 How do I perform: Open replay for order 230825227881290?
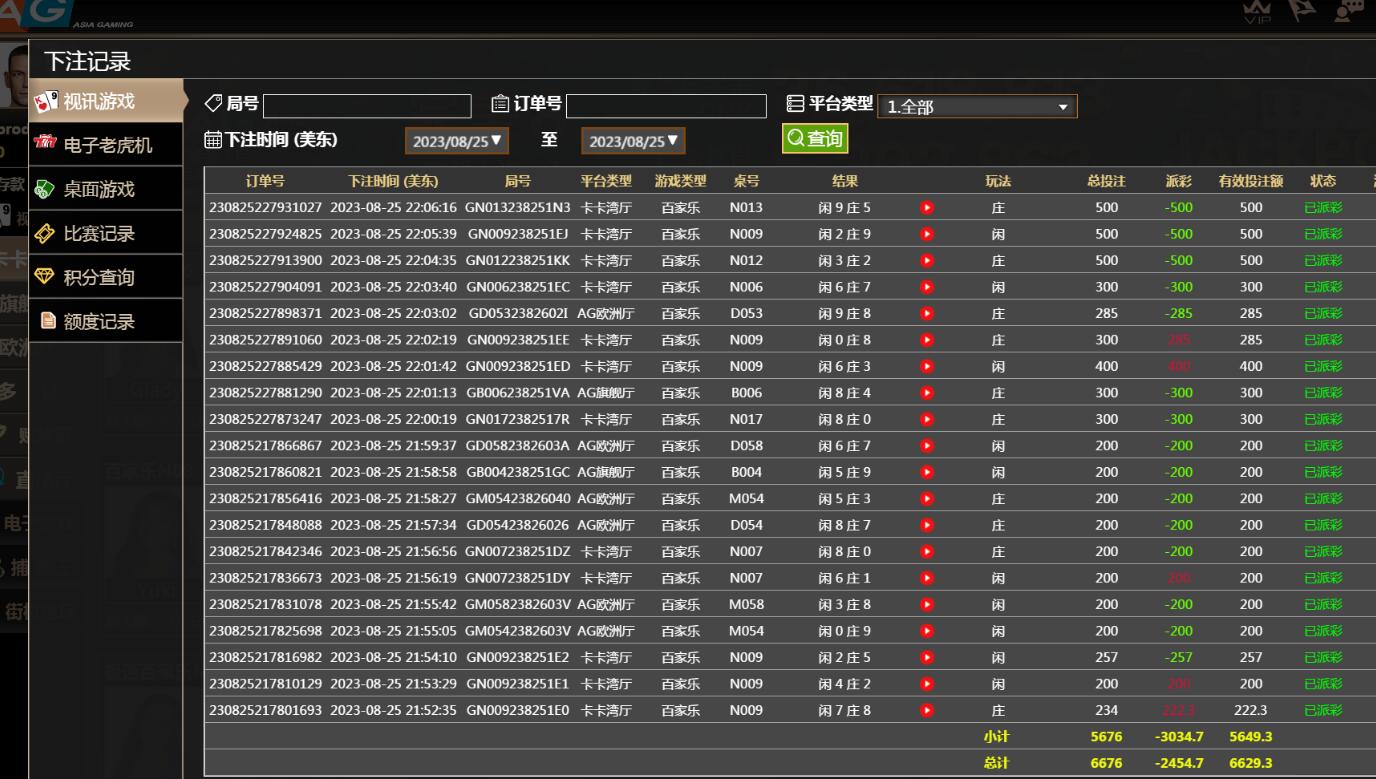click(927, 393)
